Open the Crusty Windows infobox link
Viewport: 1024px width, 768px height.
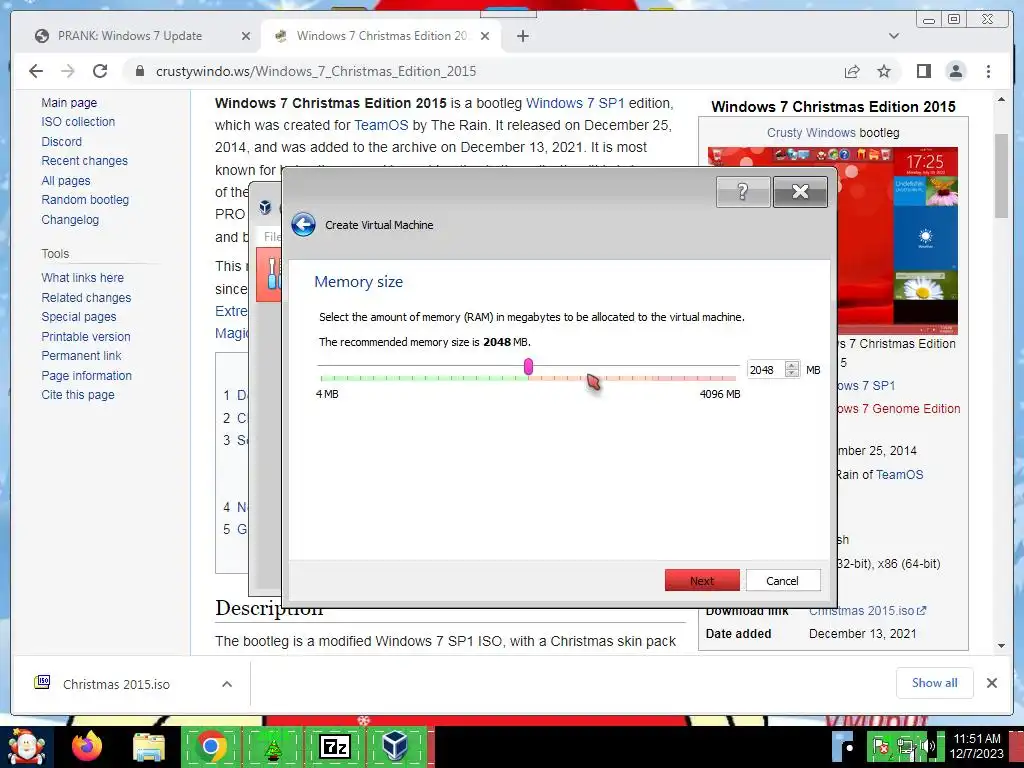click(x=810, y=133)
